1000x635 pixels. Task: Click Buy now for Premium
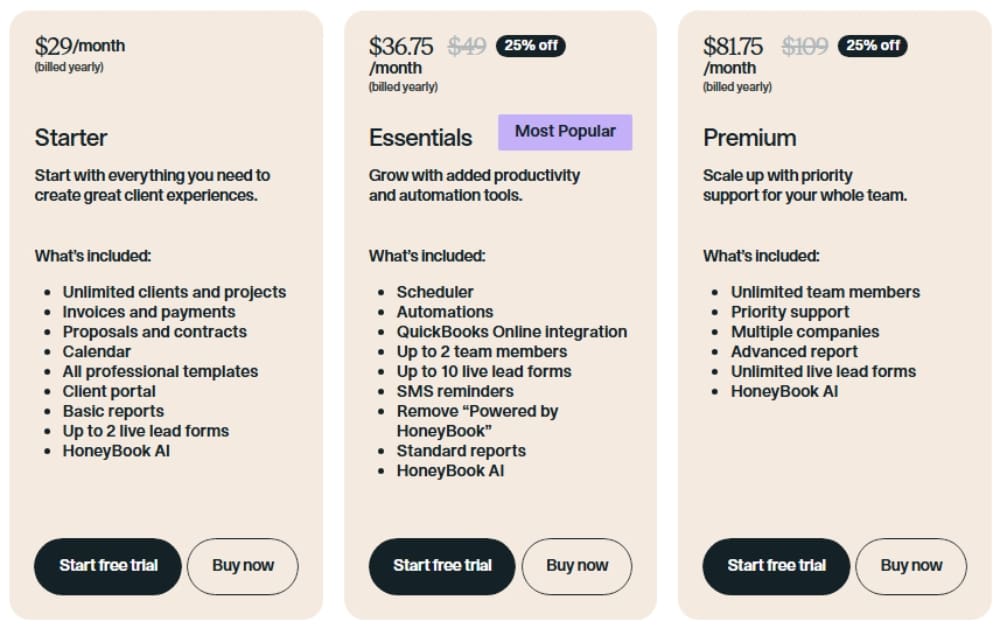click(911, 566)
